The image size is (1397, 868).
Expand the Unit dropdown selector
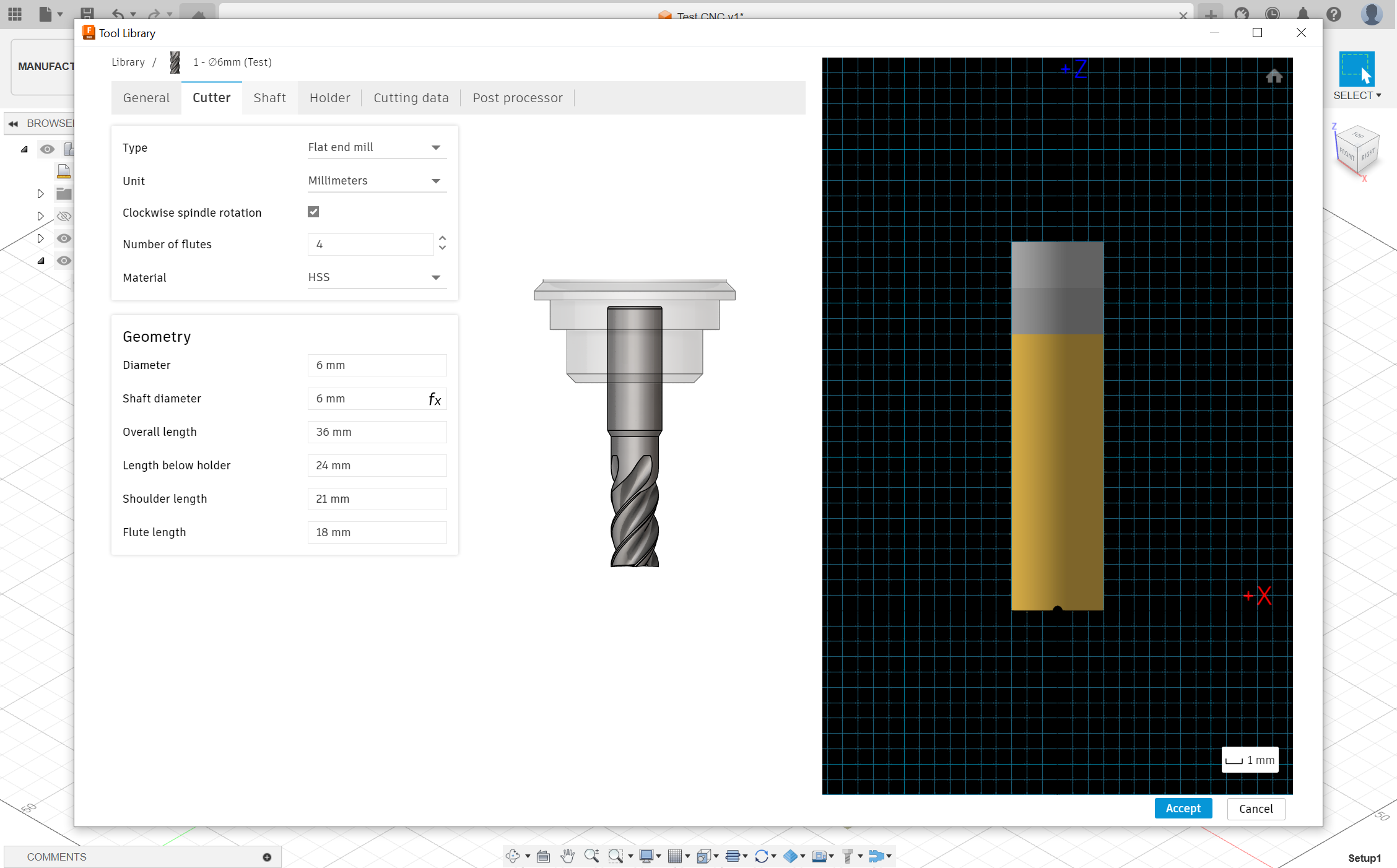[x=436, y=180]
